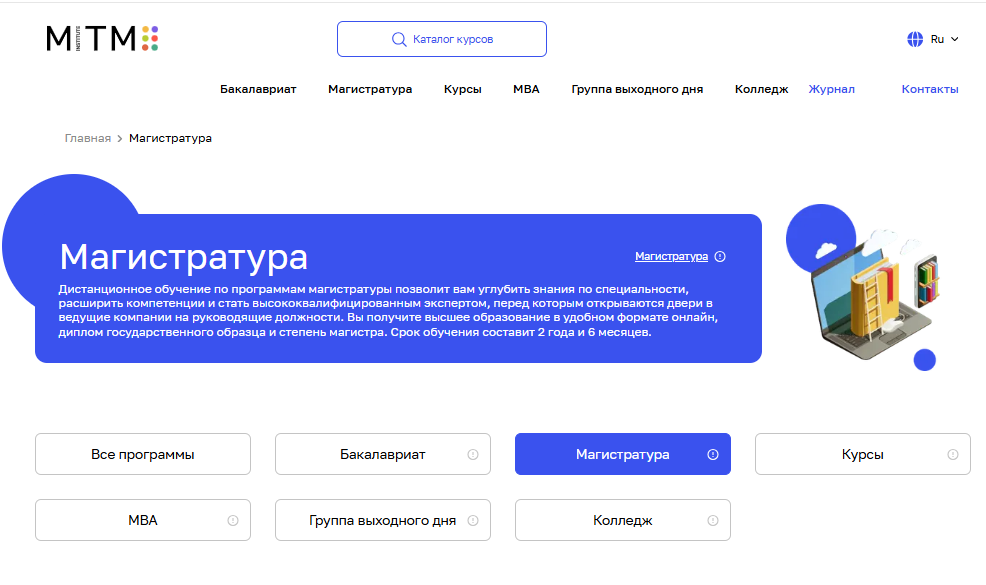
Task: Open Курсы in top navigation
Action: pos(462,89)
